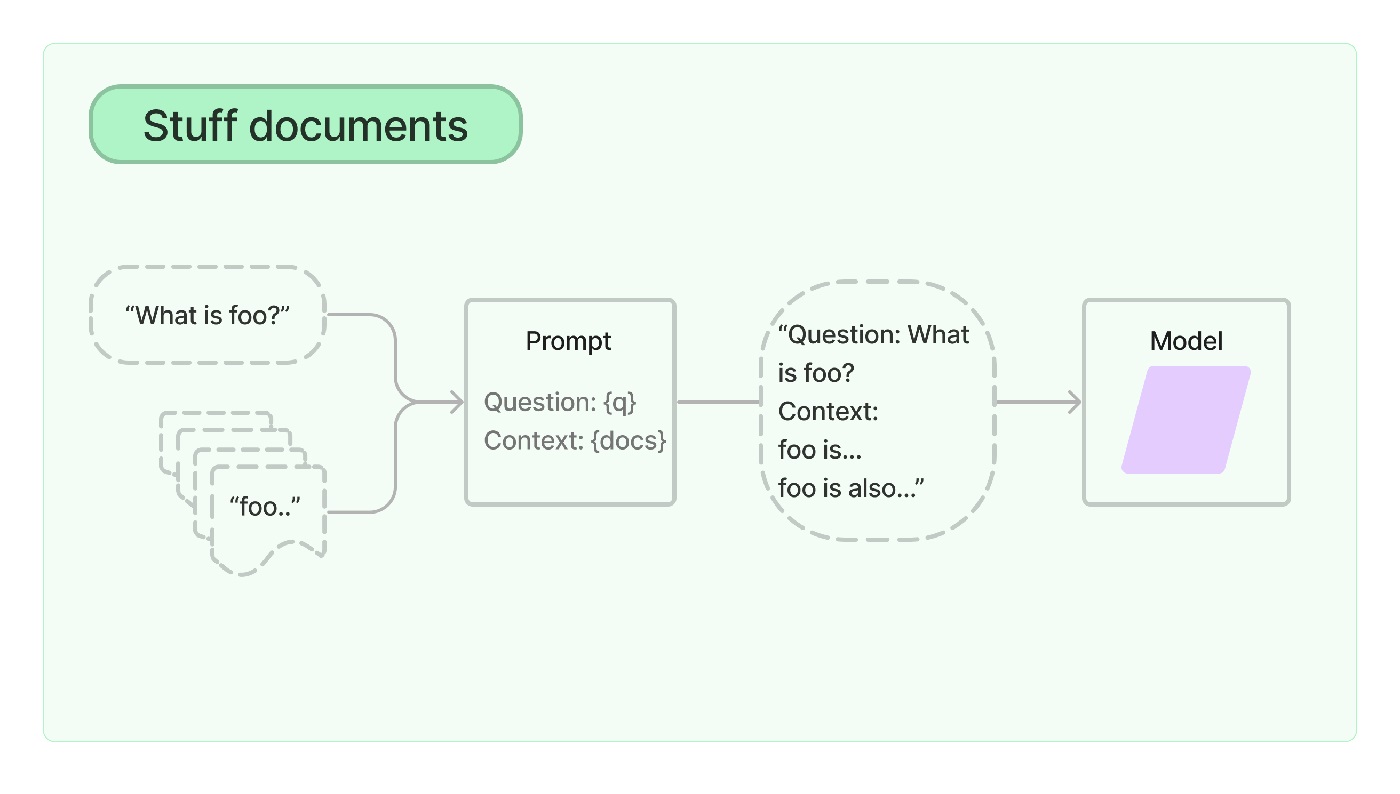Image resolution: width=1400 pixels, height=794 pixels.
Task: Click the connector line leaving the Prompt box
Action: pos(718,403)
